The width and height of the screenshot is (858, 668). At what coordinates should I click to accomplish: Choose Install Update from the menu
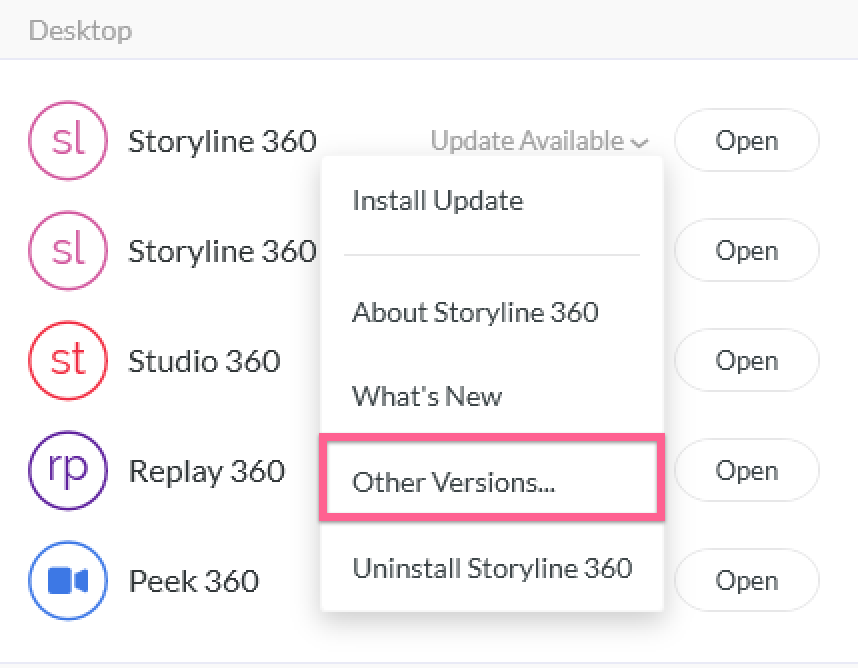click(x=437, y=201)
